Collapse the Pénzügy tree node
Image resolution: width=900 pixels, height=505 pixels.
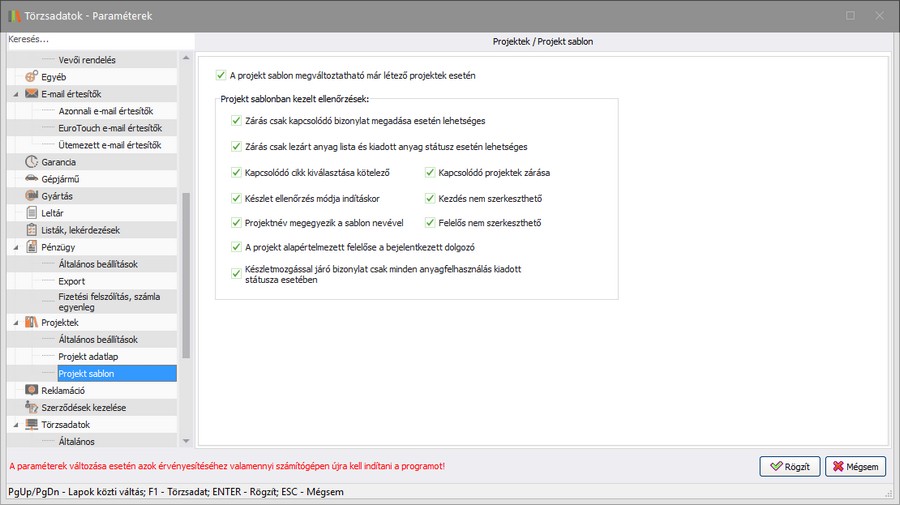click(x=16, y=247)
